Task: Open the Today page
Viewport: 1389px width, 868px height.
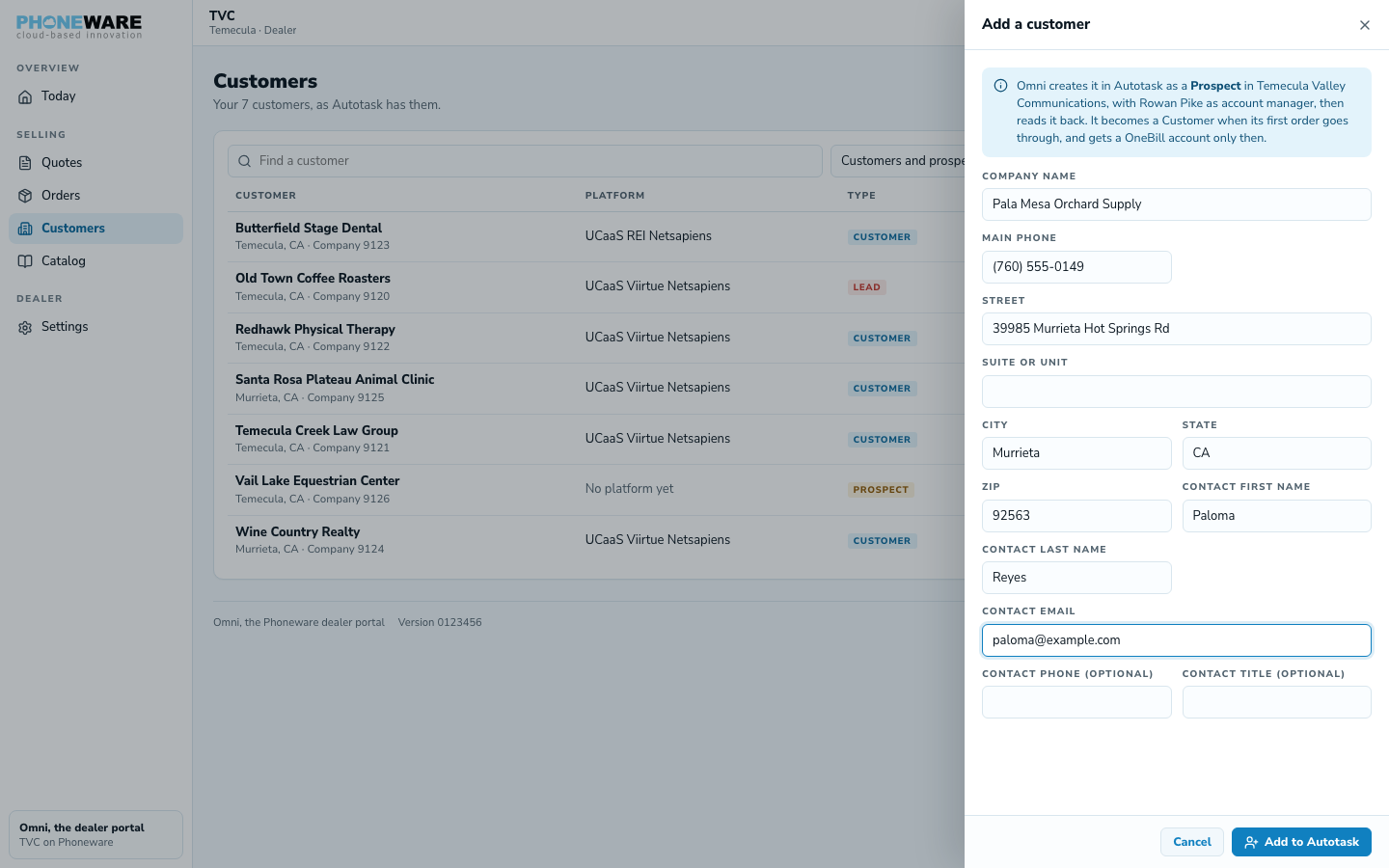Action: [x=95, y=96]
